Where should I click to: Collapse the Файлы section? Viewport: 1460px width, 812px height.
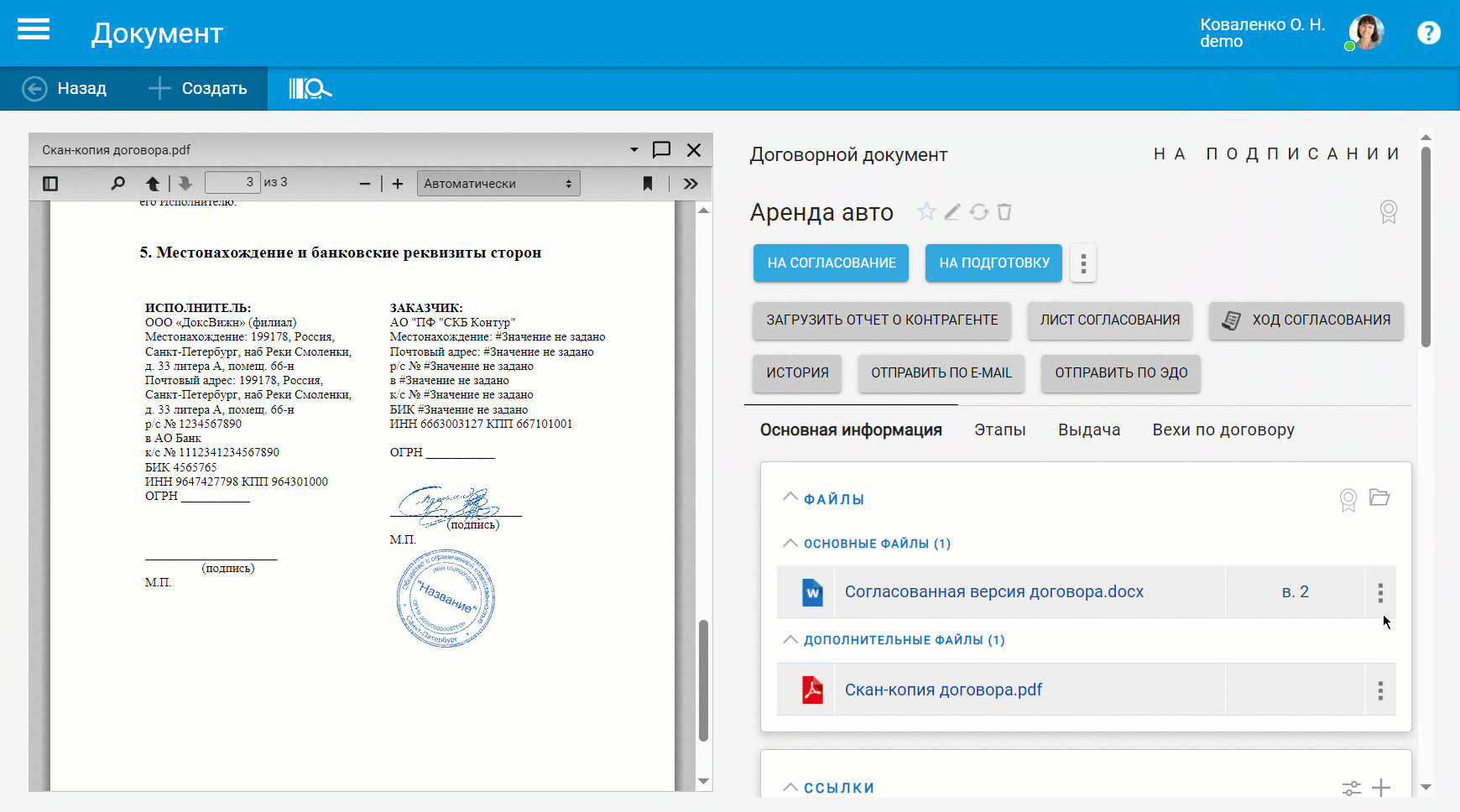click(790, 498)
